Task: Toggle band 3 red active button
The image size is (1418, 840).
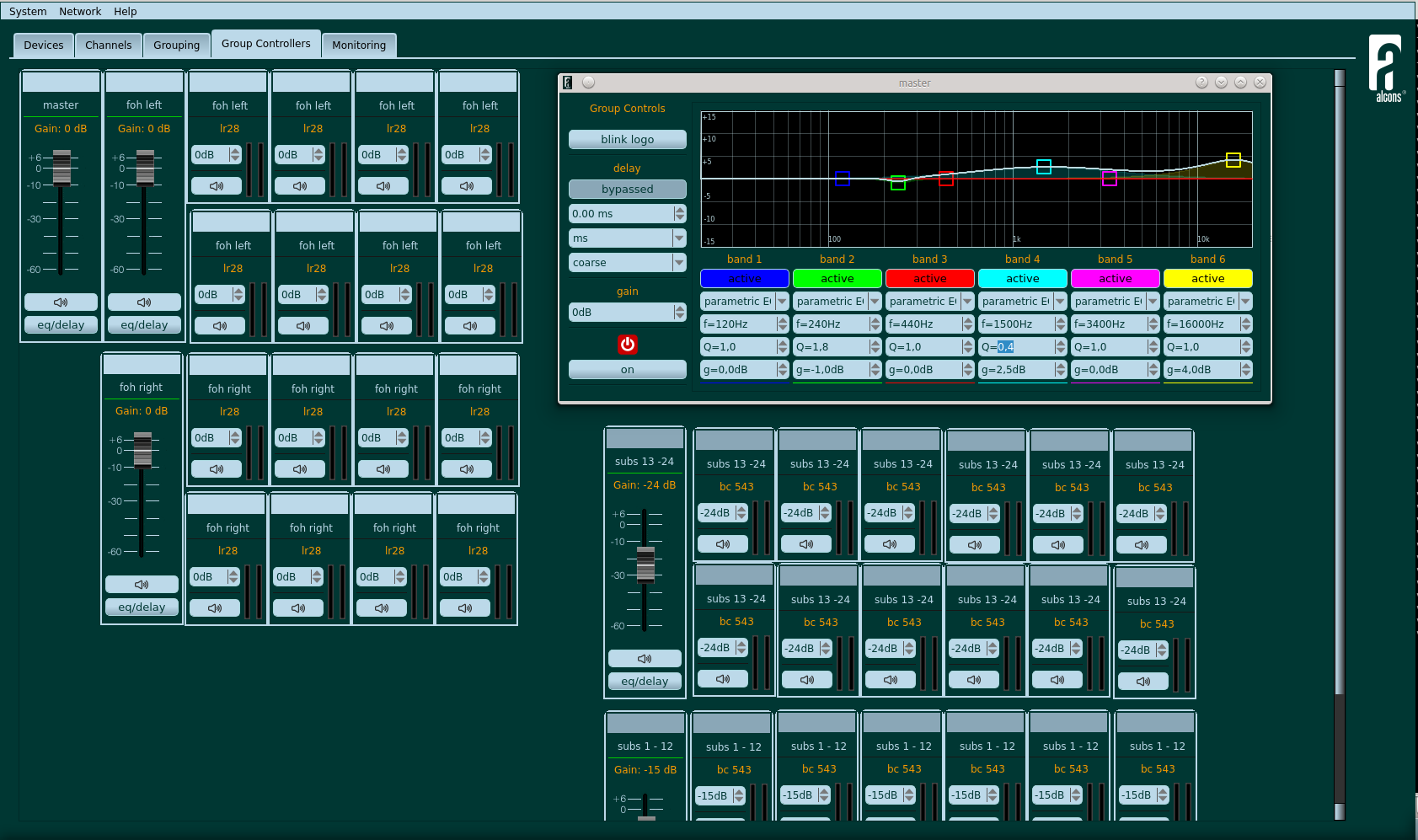Action: (930, 278)
